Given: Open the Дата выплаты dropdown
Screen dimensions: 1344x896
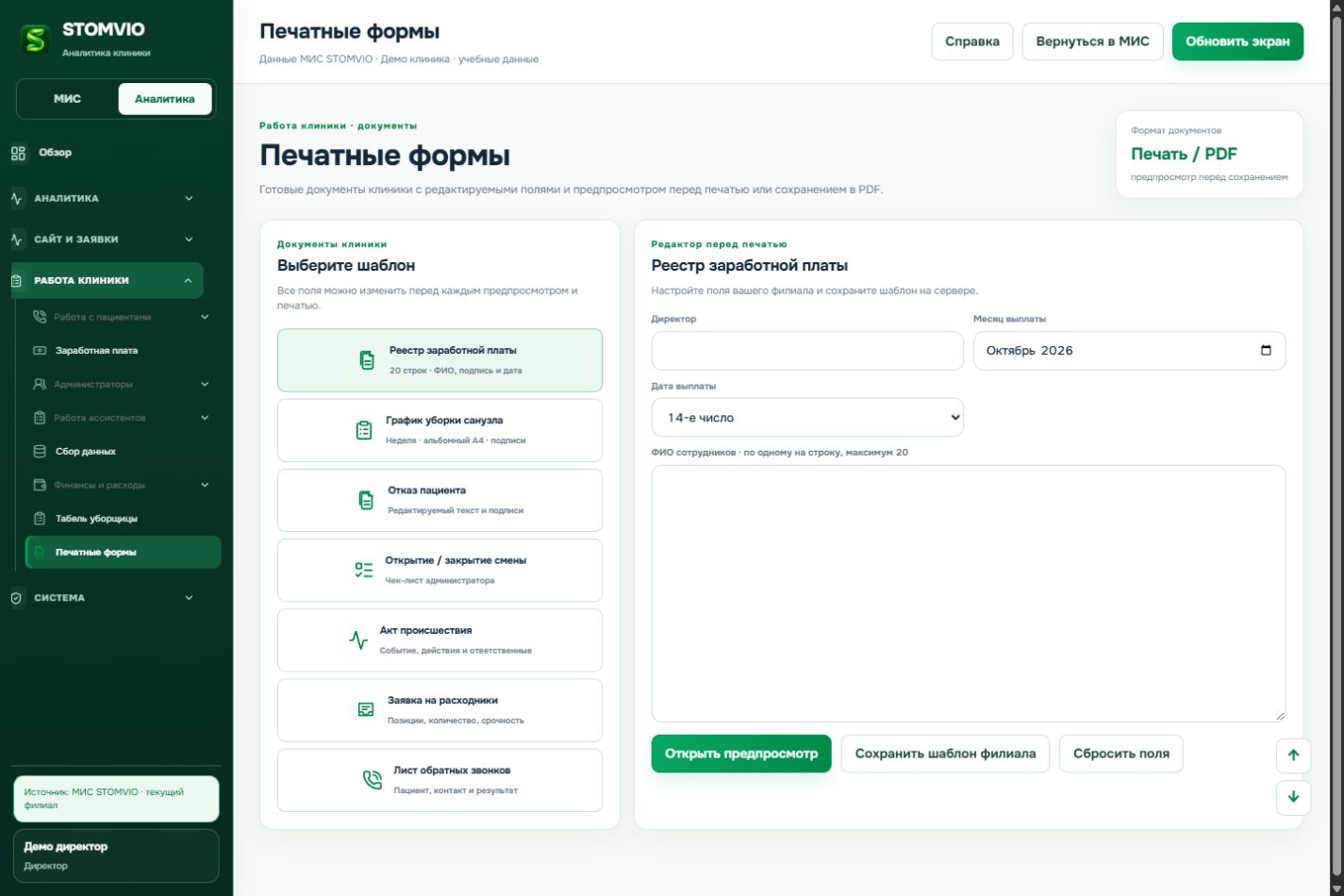Looking at the screenshot, I should (x=807, y=418).
